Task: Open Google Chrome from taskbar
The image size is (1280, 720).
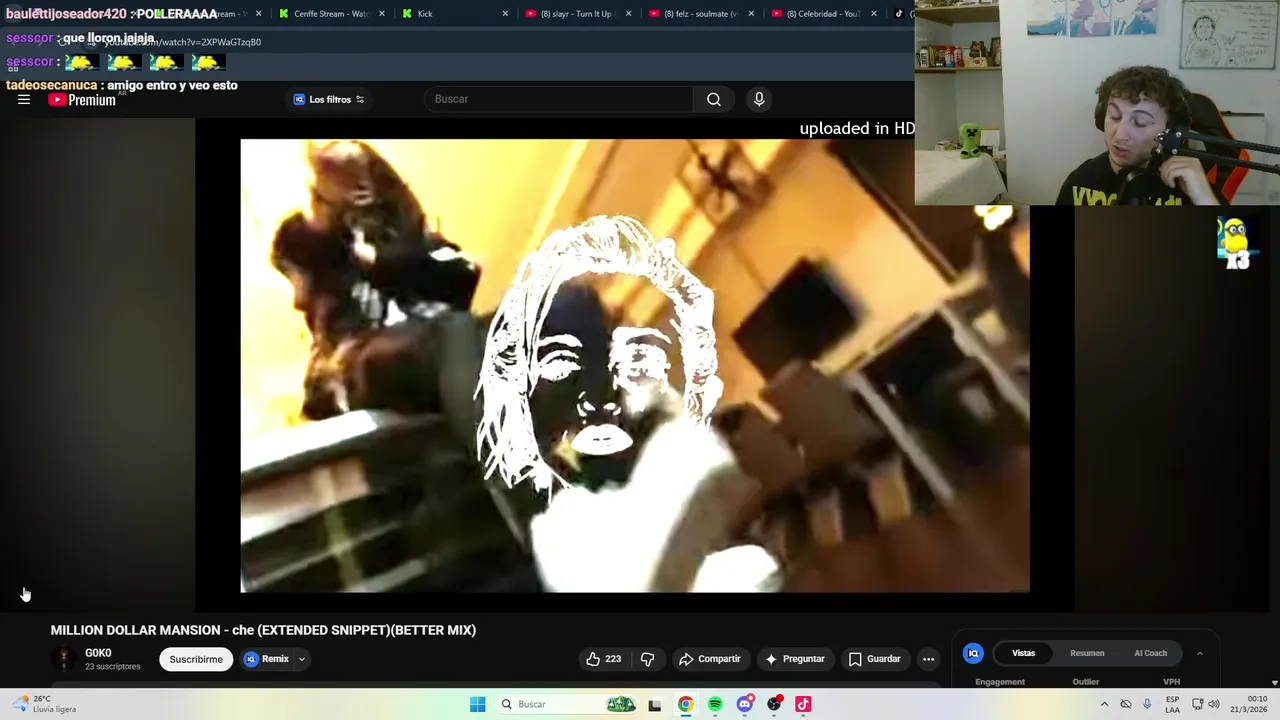Action: click(685, 704)
